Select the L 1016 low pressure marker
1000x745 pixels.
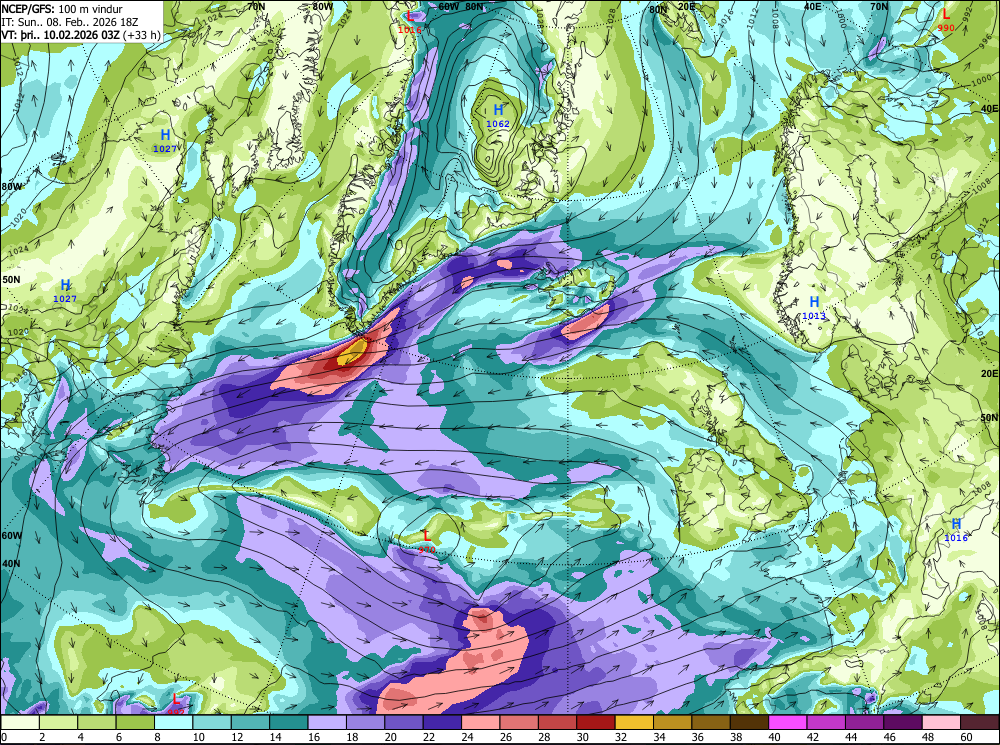pyautogui.click(x=409, y=22)
